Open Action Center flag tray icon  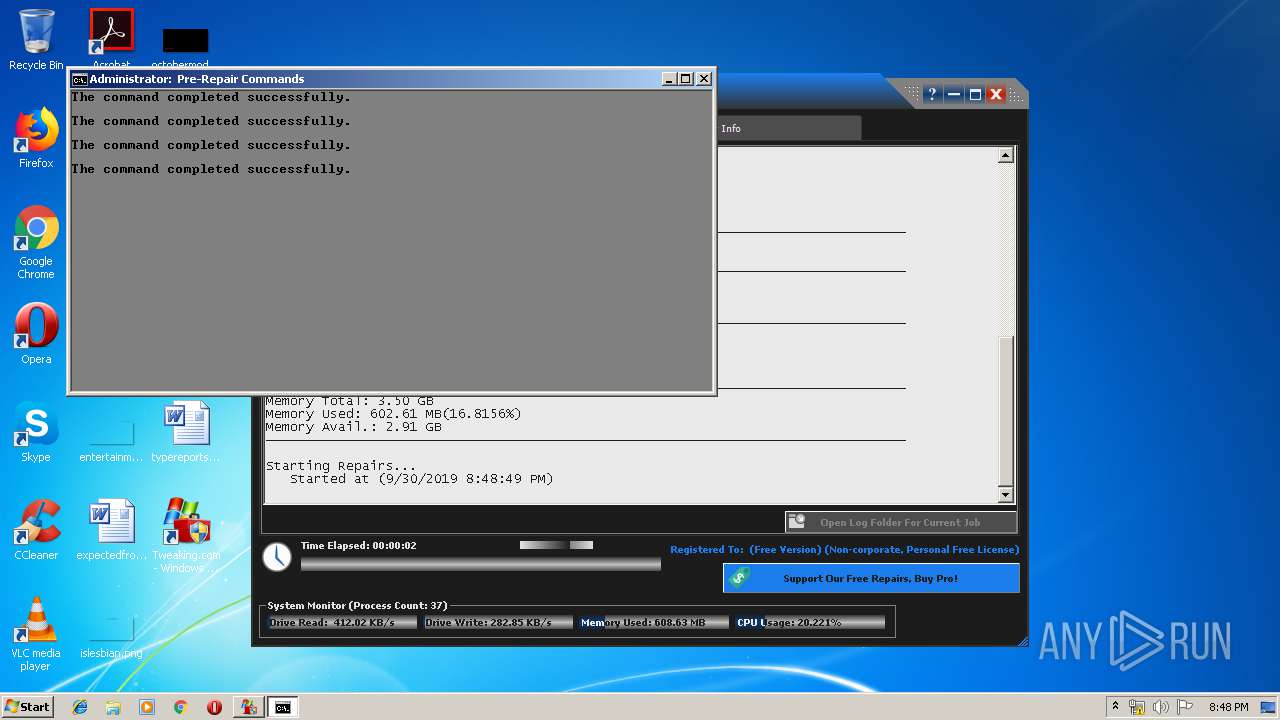(1185, 707)
